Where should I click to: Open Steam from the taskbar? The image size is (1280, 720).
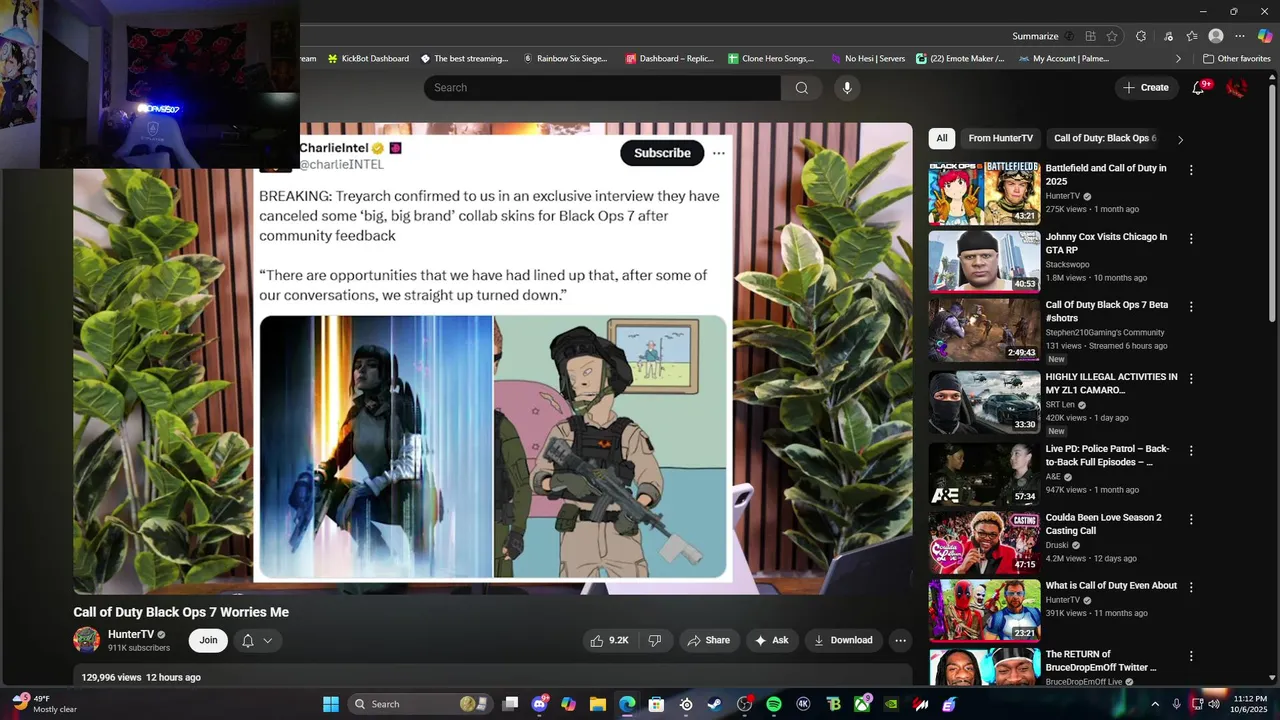point(714,704)
